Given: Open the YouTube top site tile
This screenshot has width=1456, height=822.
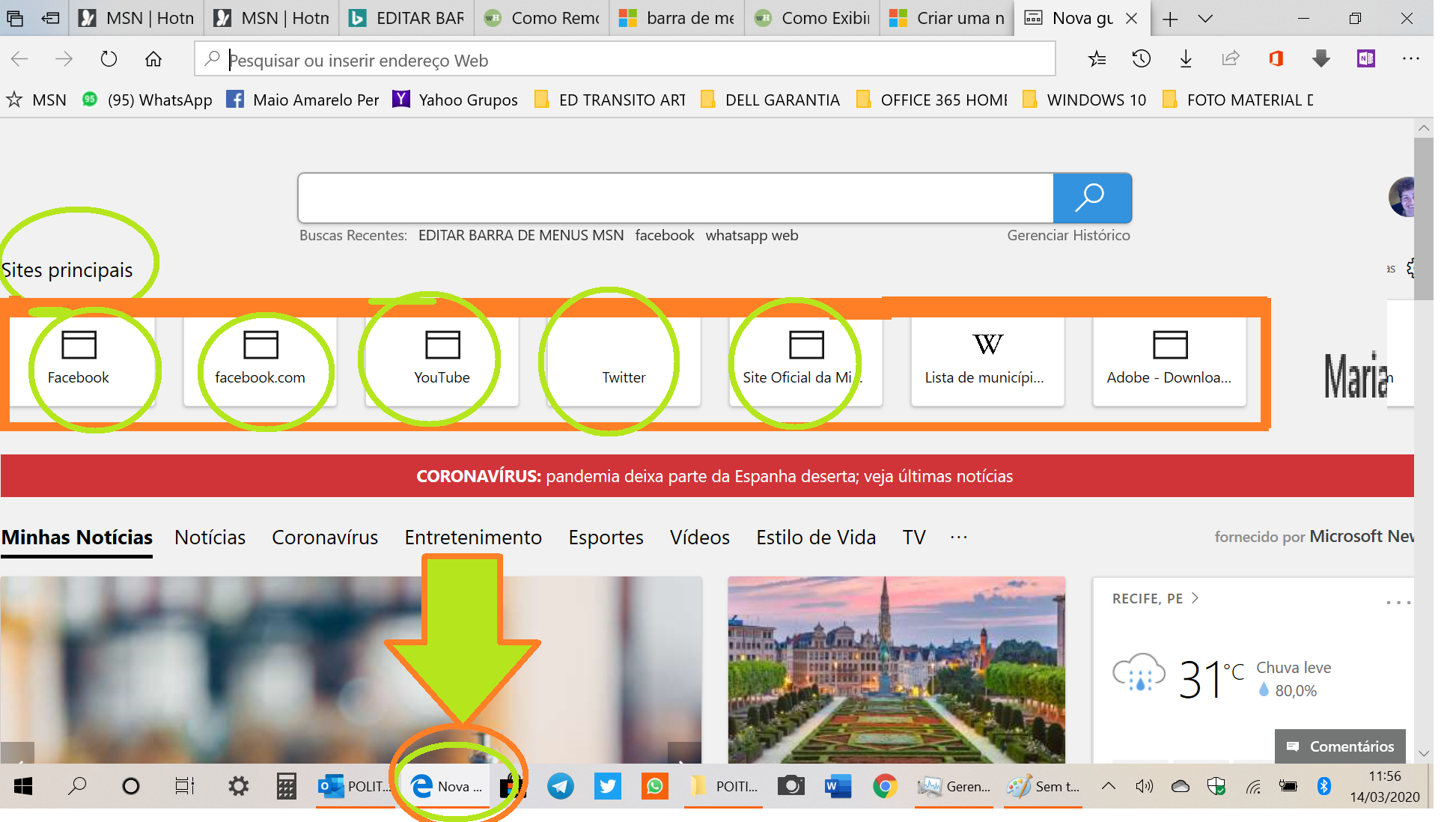Looking at the screenshot, I should (442, 361).
